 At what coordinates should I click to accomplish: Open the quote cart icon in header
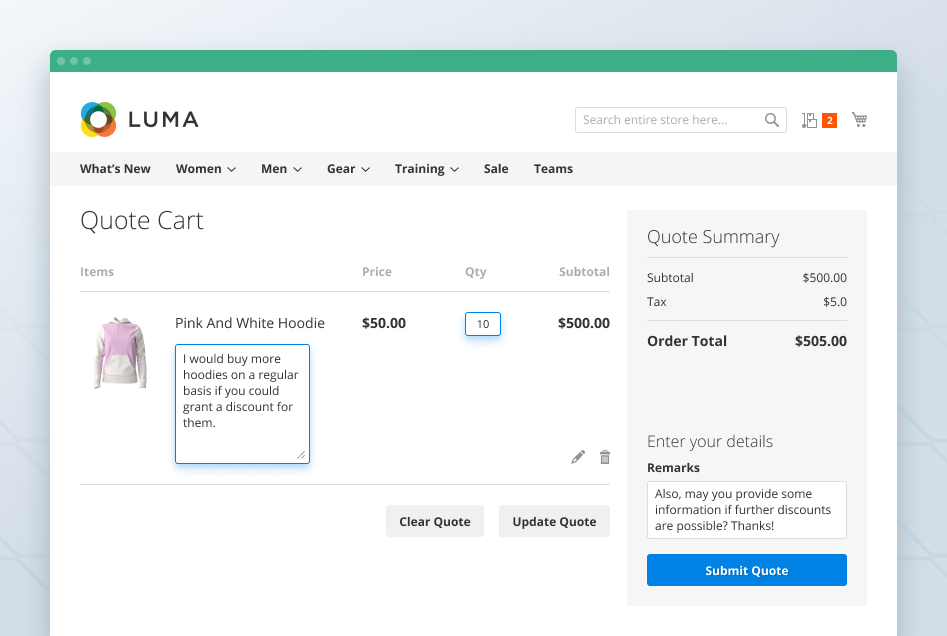coord(809,120)
